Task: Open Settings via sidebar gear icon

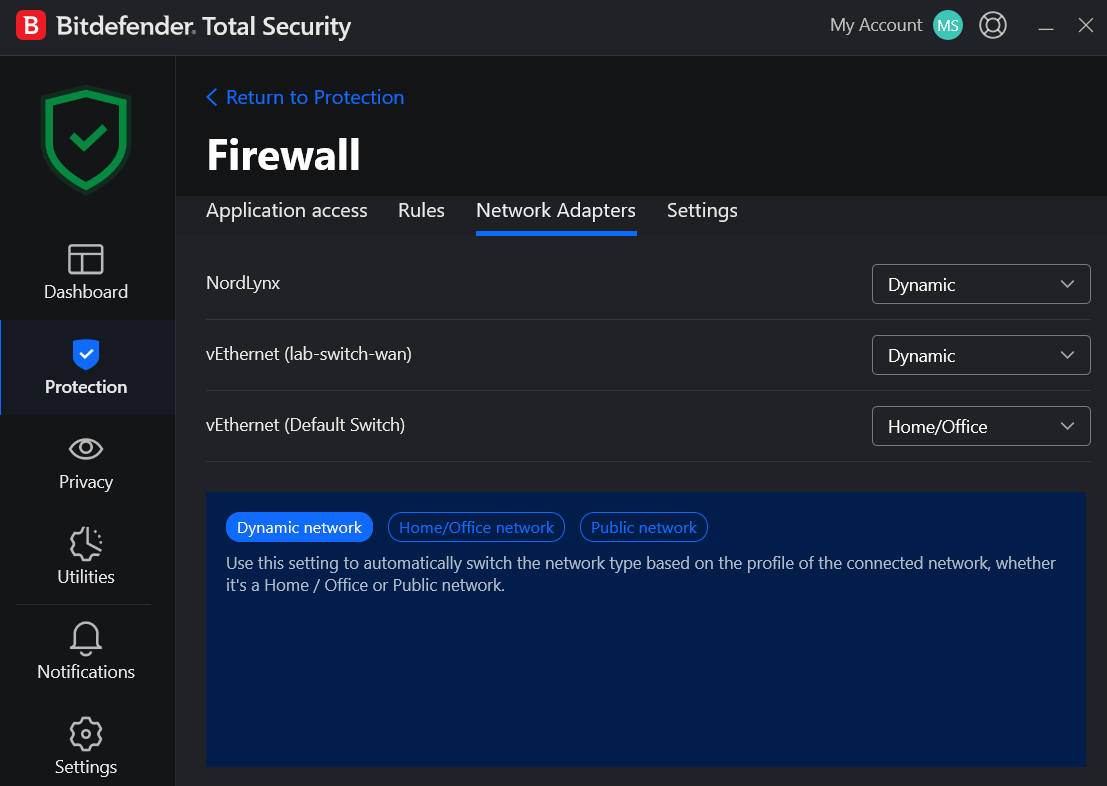Action: [x=86, y=734]
